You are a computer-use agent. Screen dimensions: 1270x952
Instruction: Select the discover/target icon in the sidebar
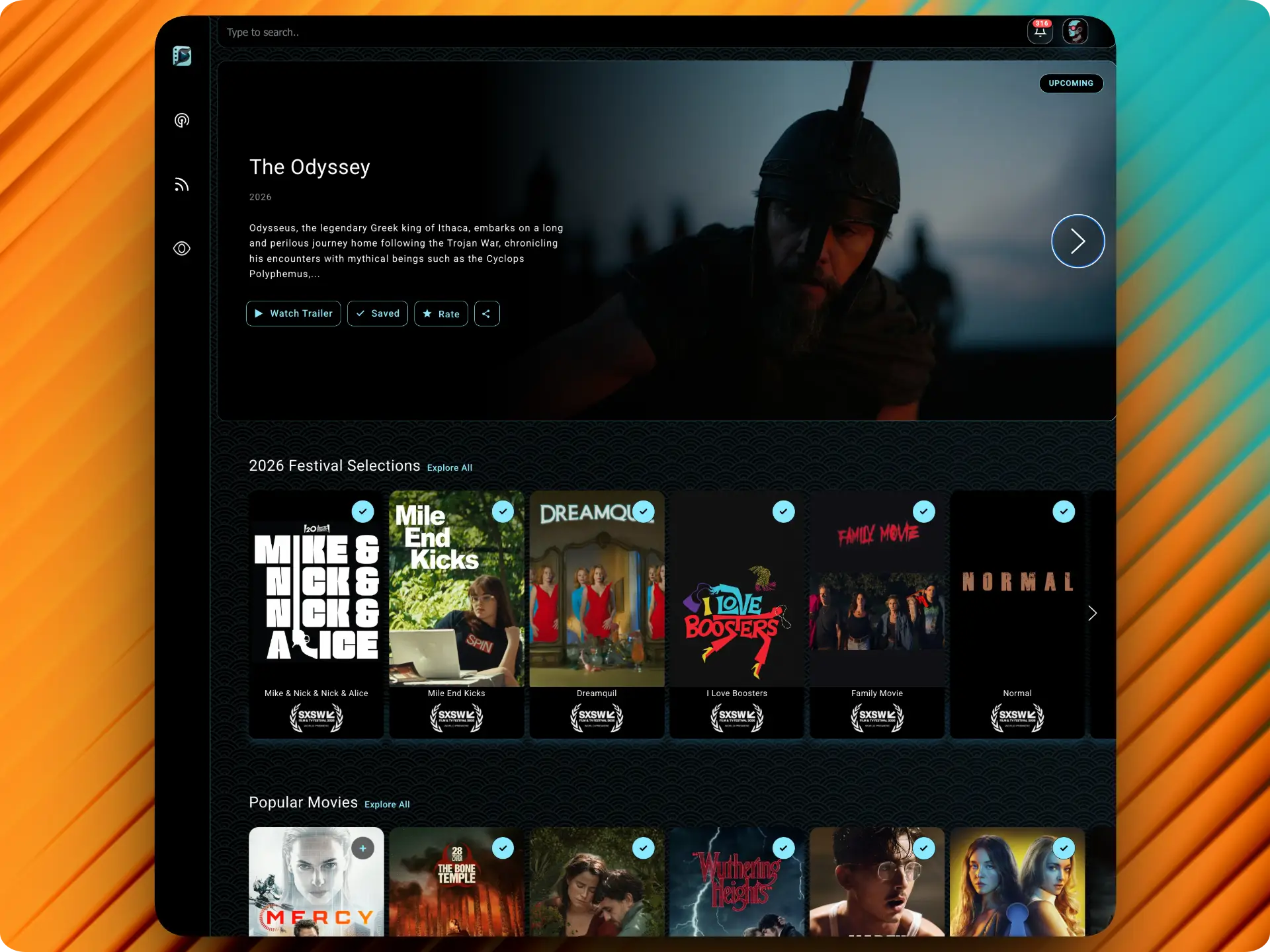coord(182,120)
